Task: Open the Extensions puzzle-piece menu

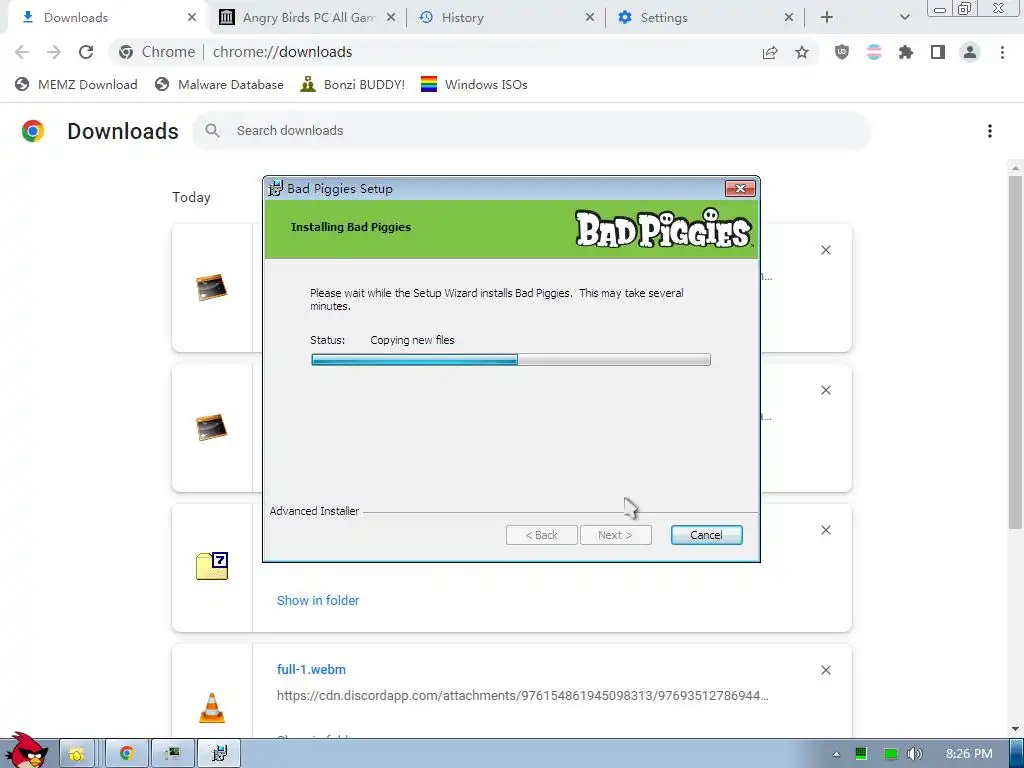Action: 906,52
